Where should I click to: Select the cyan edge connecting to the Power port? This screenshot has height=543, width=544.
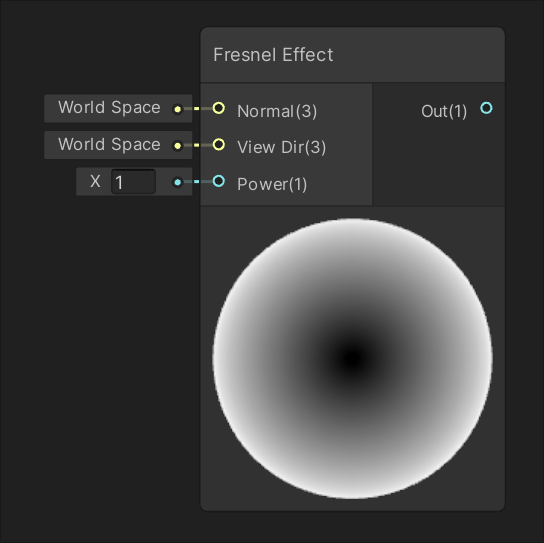point(198,181)
